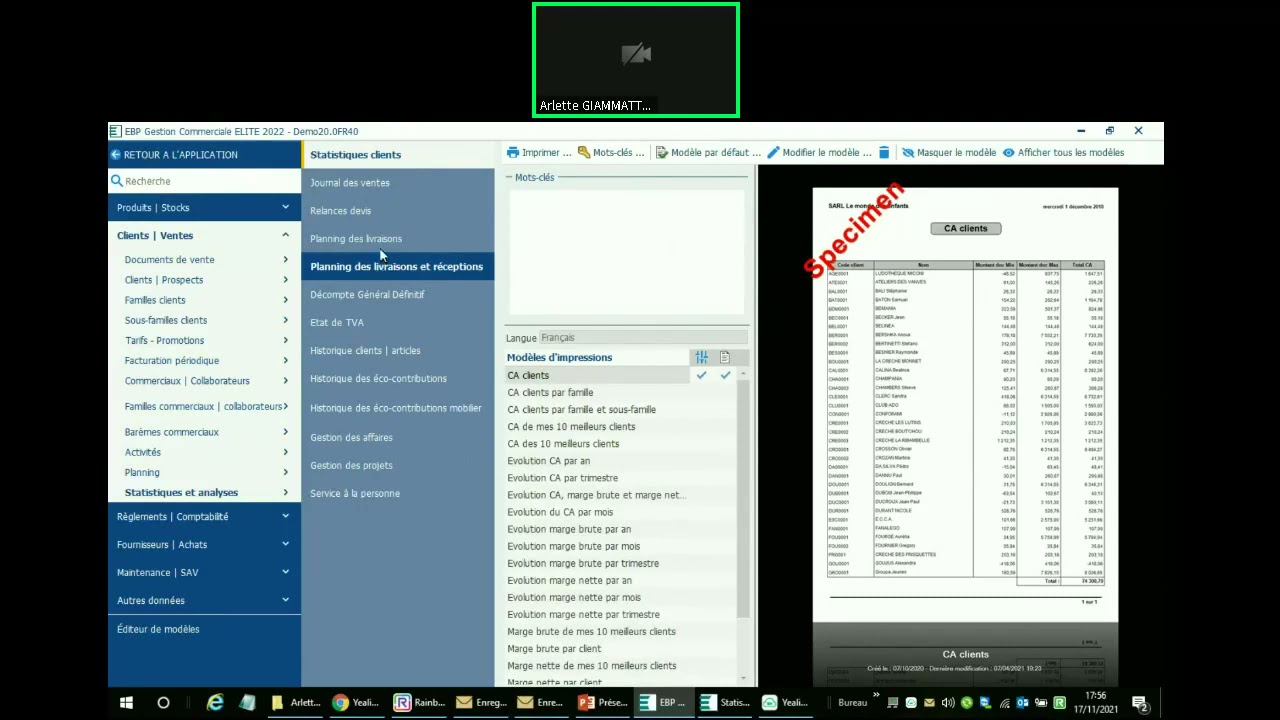Viewport: 1280px width, 720px height.
Task: Open the first Enregistrement mail taskbar item
Action: 481,703
